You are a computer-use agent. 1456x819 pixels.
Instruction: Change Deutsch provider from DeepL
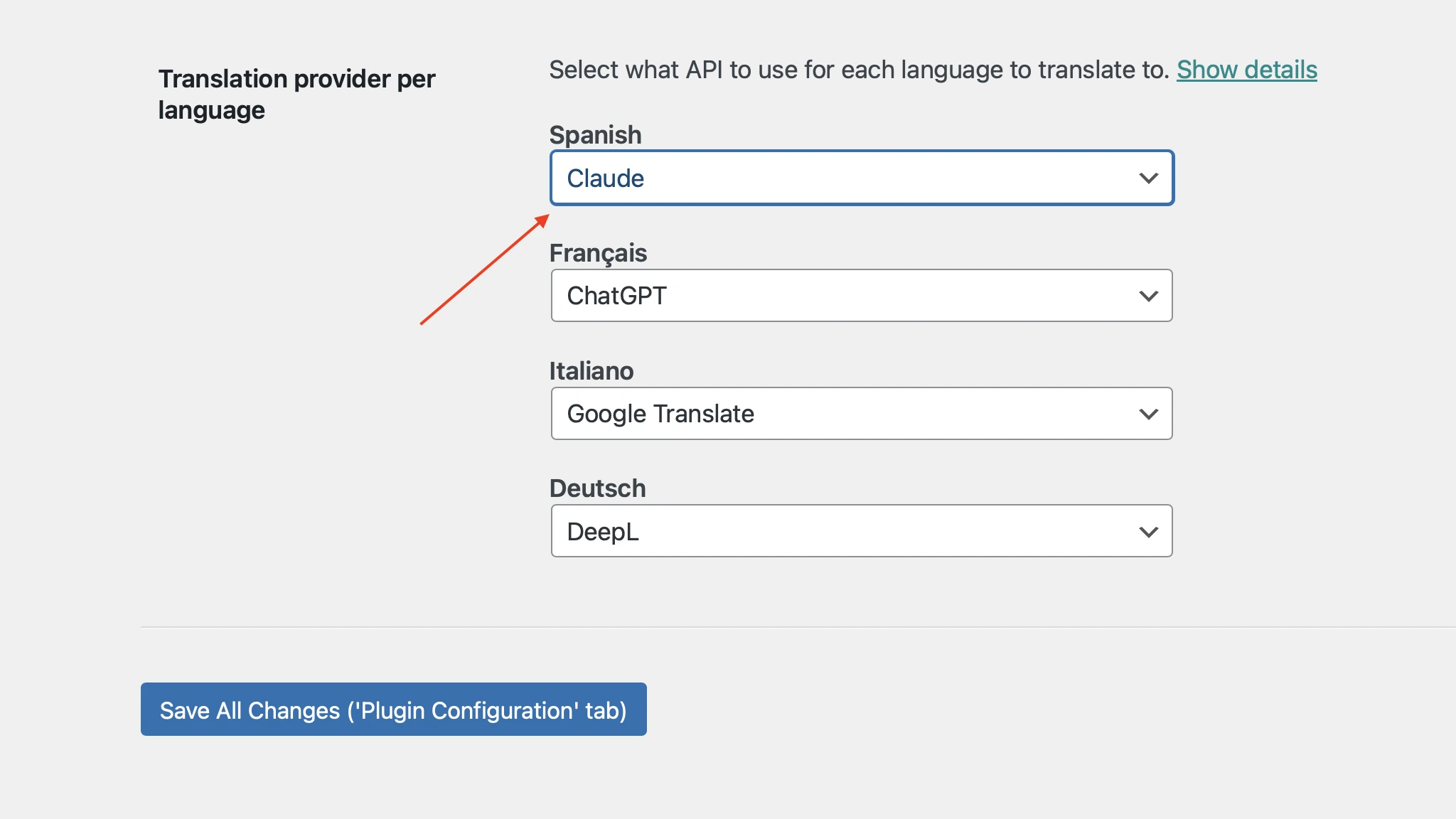pos(861,530)
